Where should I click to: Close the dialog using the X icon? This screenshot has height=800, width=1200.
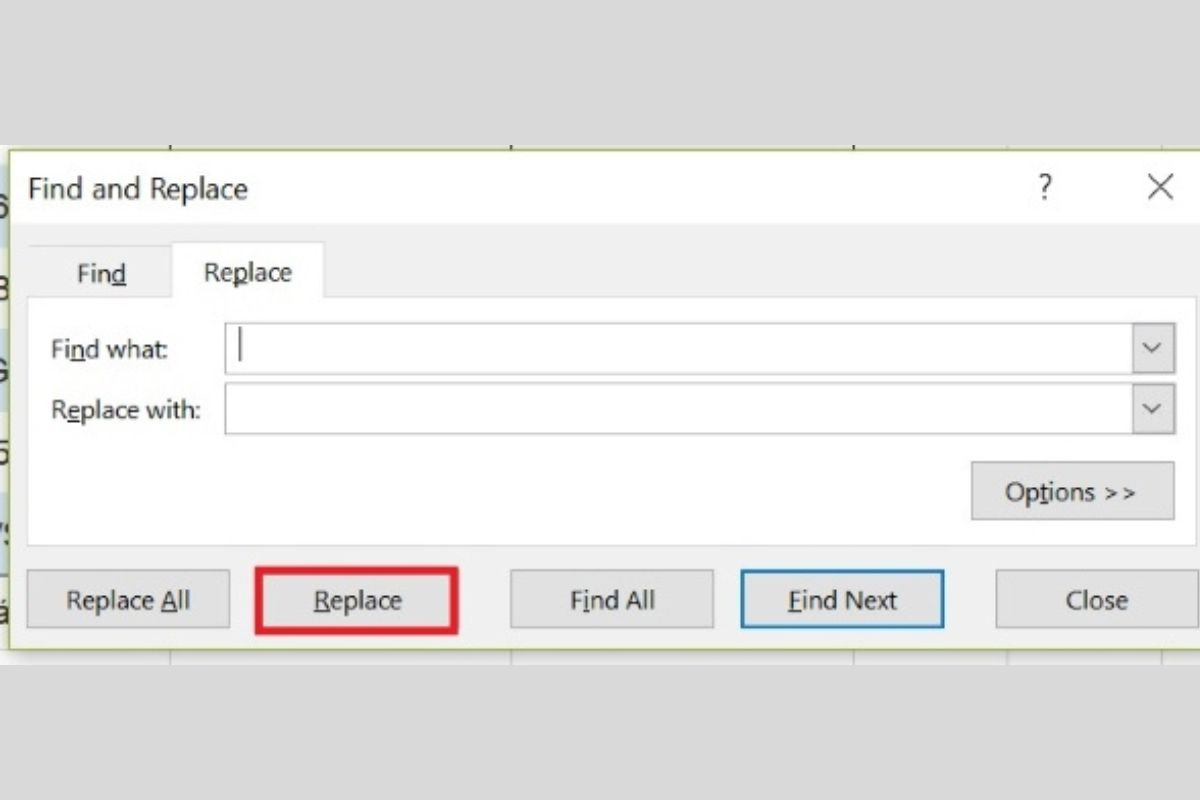[x=1160, y=187]
